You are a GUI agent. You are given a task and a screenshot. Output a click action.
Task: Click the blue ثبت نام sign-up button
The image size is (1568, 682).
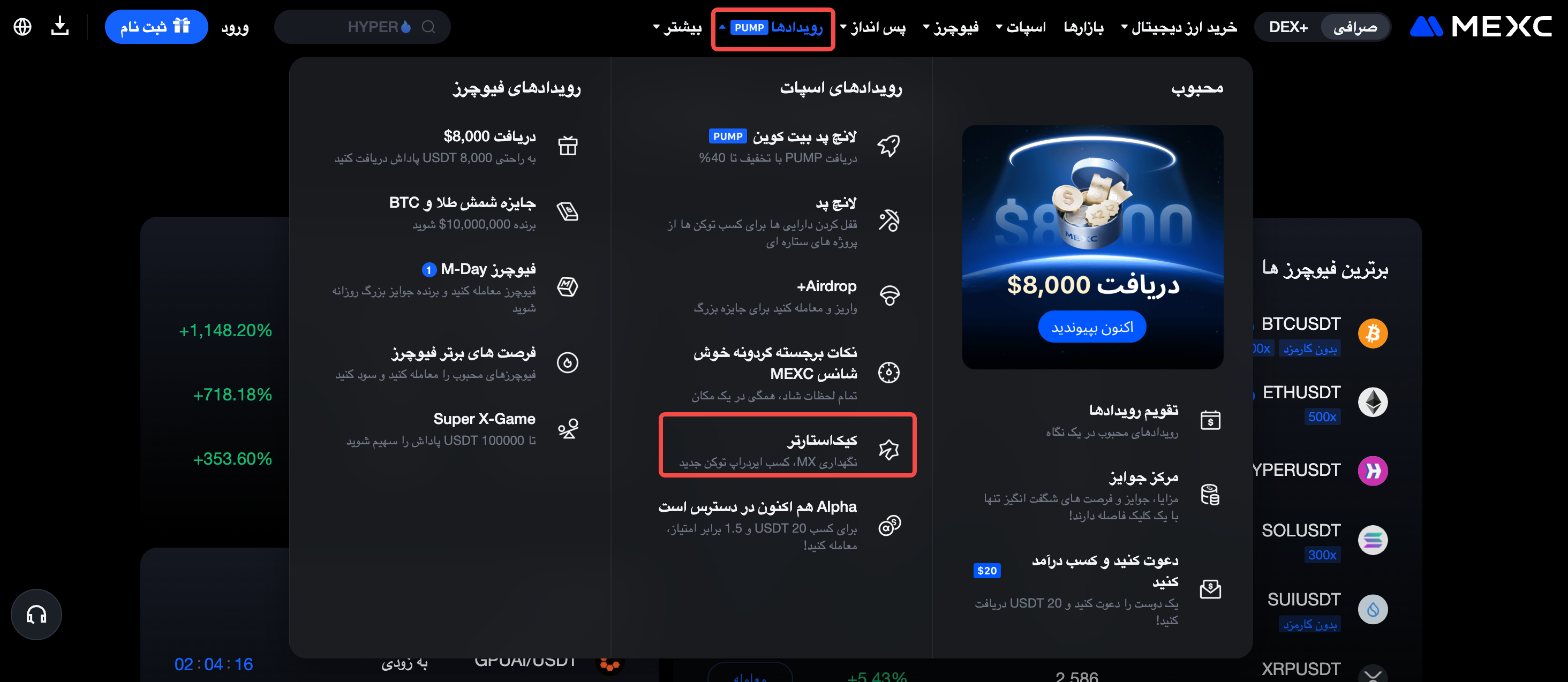[x=156, y=26]
